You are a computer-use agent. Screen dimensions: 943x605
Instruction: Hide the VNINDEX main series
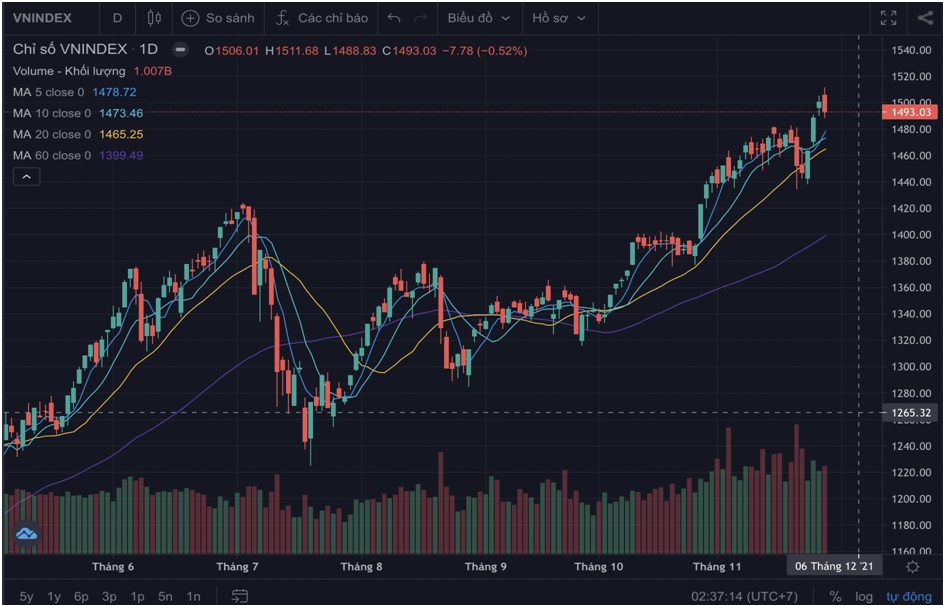[180, 50]
